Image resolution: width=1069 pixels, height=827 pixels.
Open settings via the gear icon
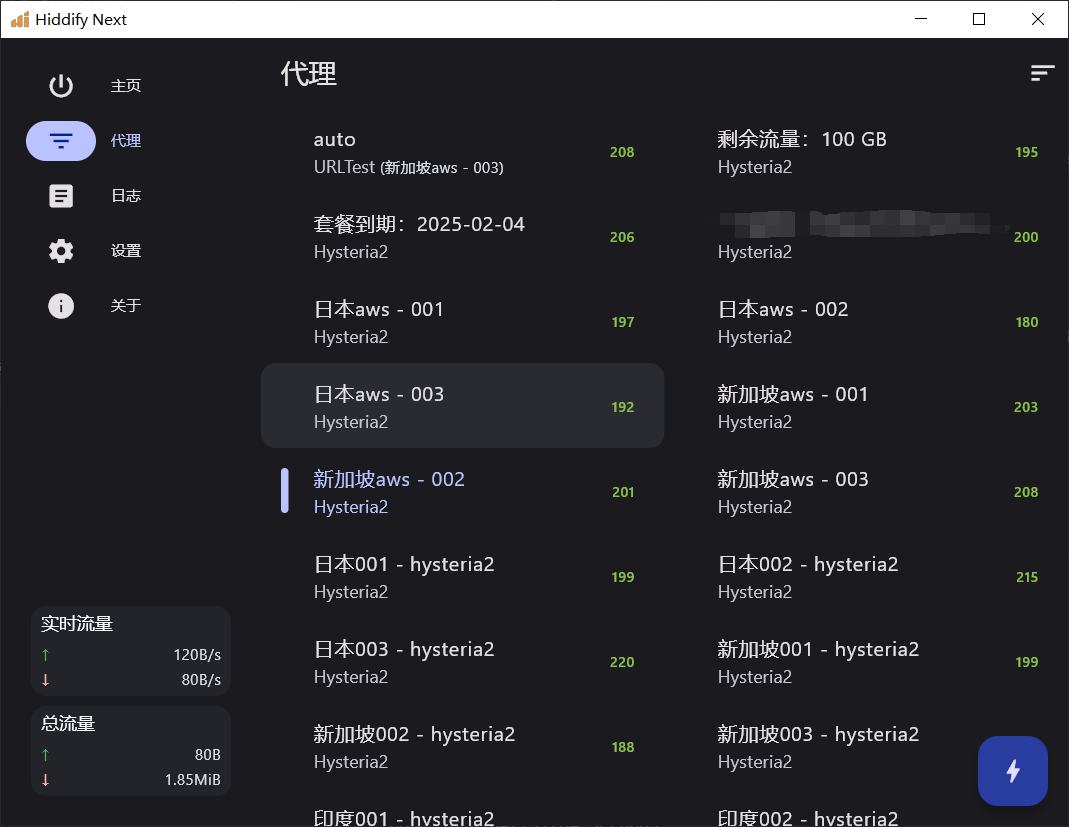point(61,251)
